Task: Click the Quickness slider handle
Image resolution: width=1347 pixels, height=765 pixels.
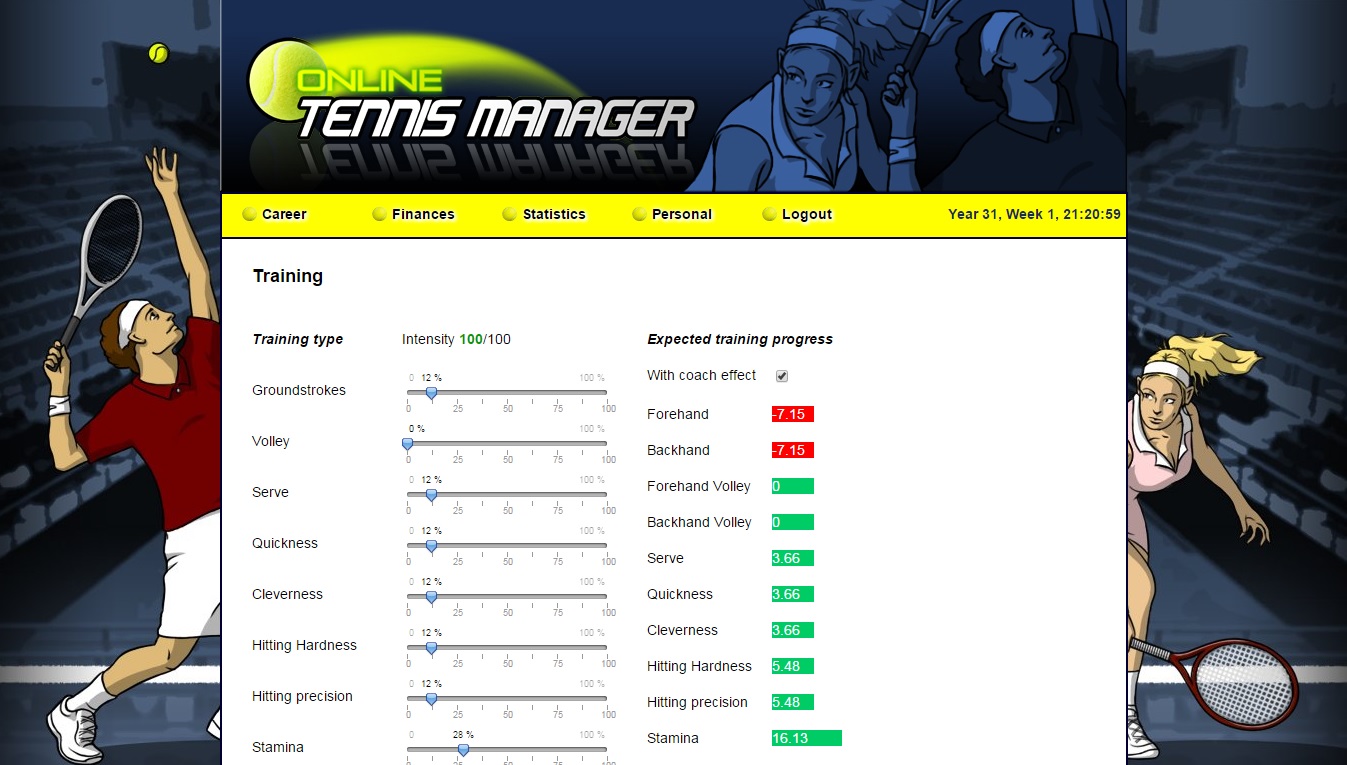Action: 431,546
